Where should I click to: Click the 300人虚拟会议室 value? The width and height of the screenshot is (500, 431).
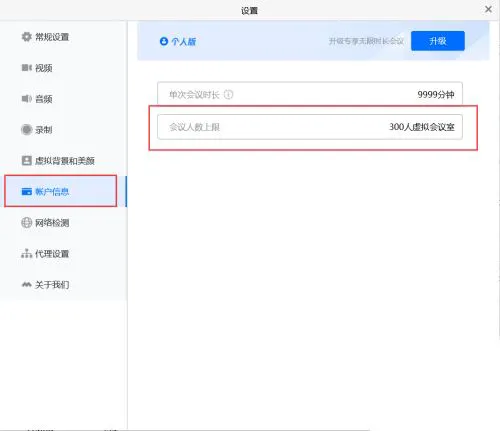point(422,127)
